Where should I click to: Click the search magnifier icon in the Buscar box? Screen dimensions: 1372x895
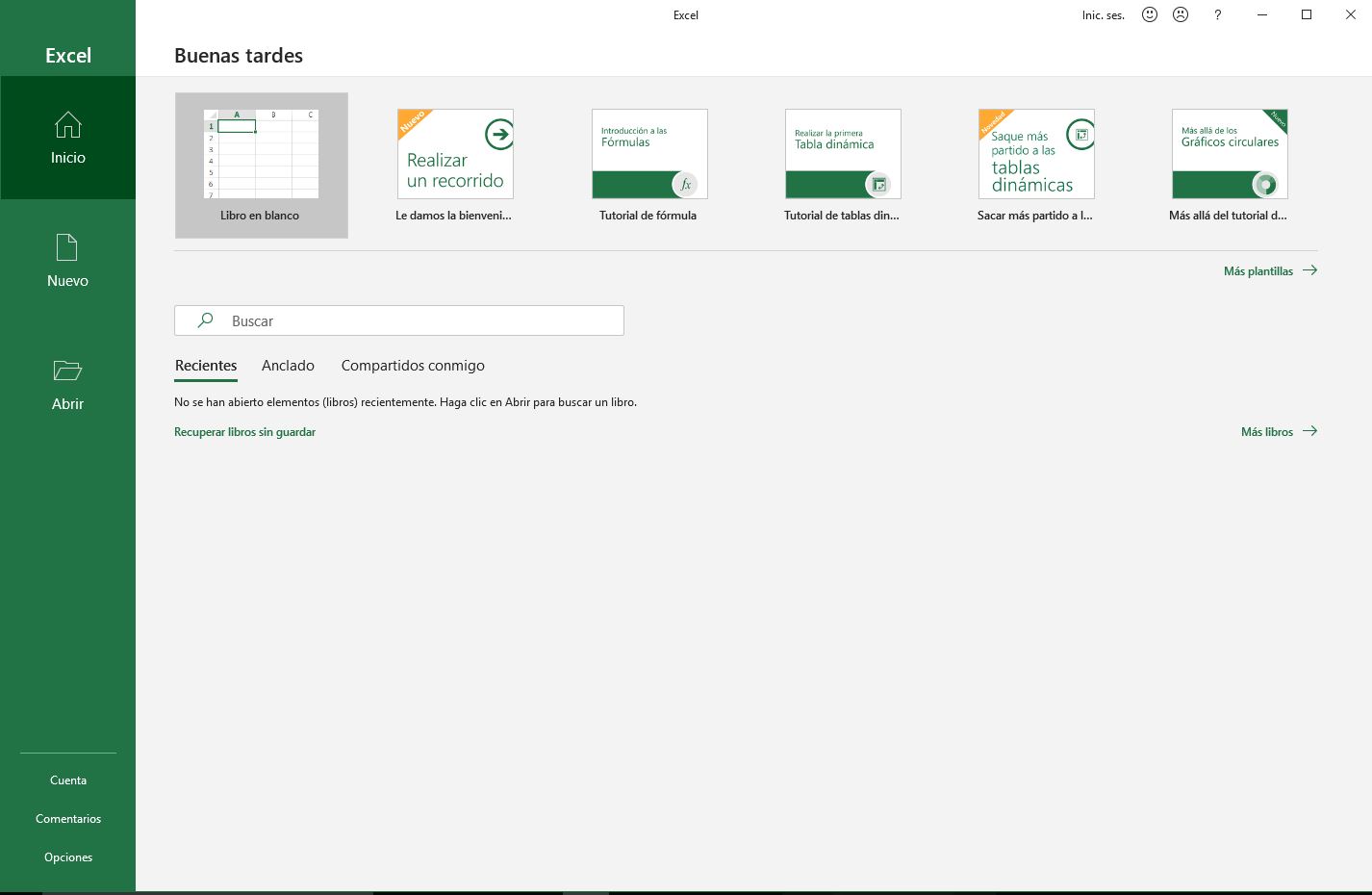pos(204,320)
